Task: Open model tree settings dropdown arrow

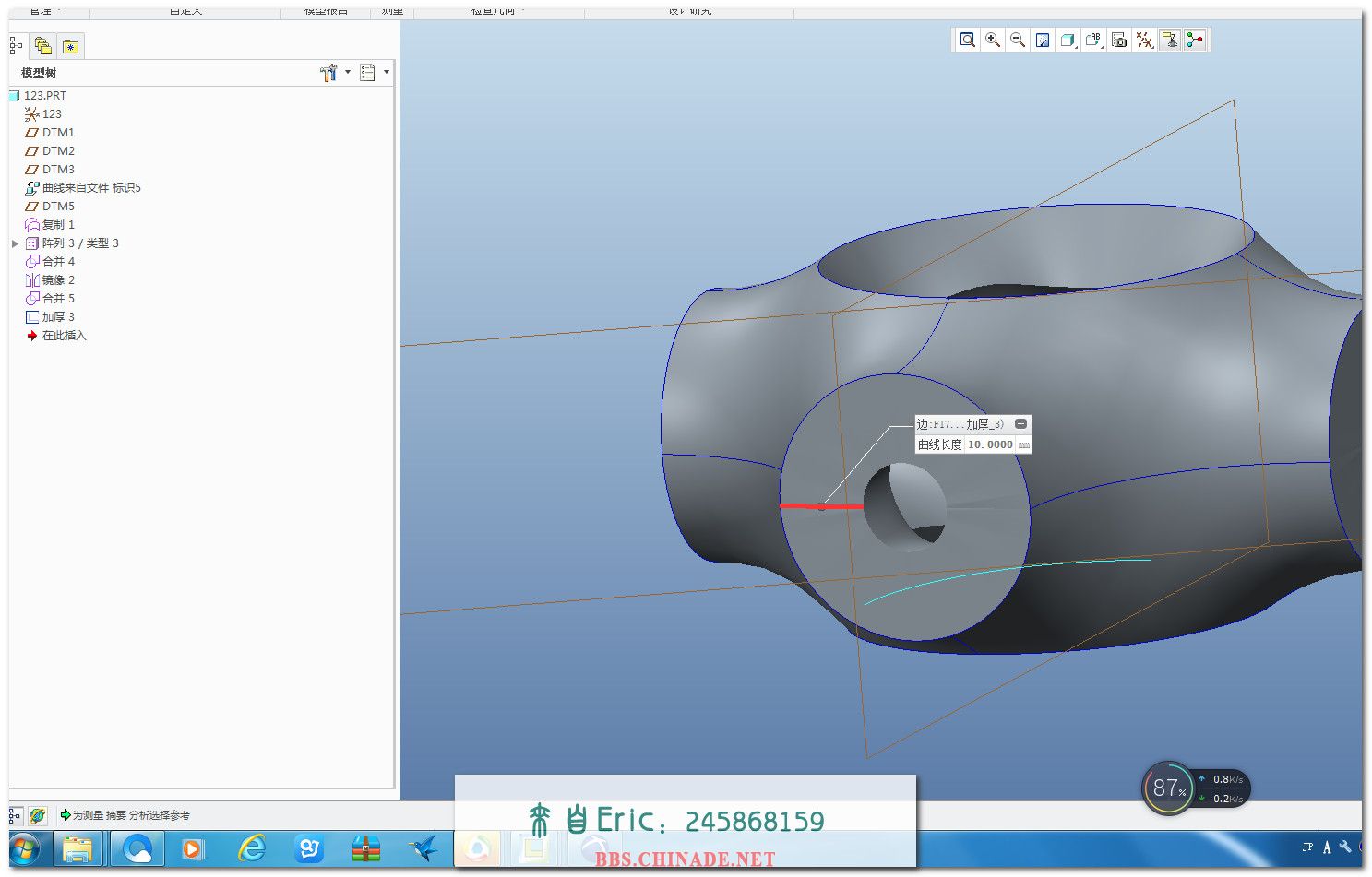Action: pyautogui.click(x=348, y=72)
